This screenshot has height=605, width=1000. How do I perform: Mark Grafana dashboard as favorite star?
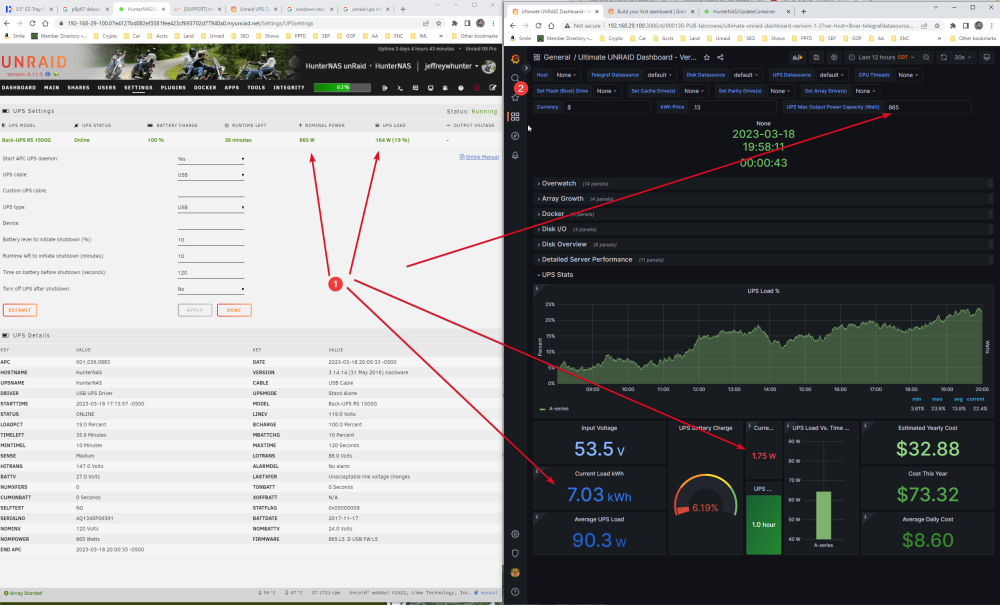[x=707, y=57]
